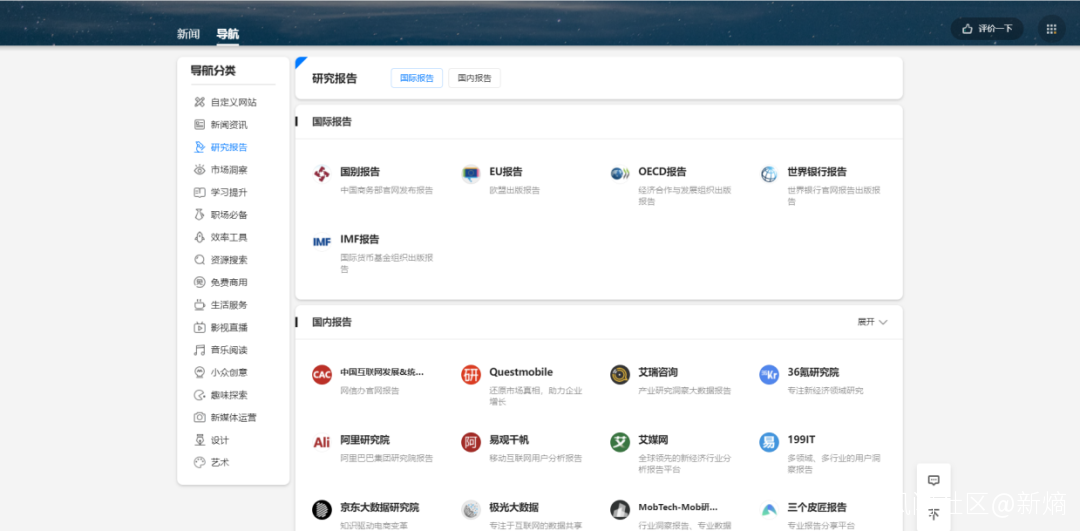The width and height of the screenshot is (1080, 531).
Task: Open the 199IT link
Action: (802, 439)
